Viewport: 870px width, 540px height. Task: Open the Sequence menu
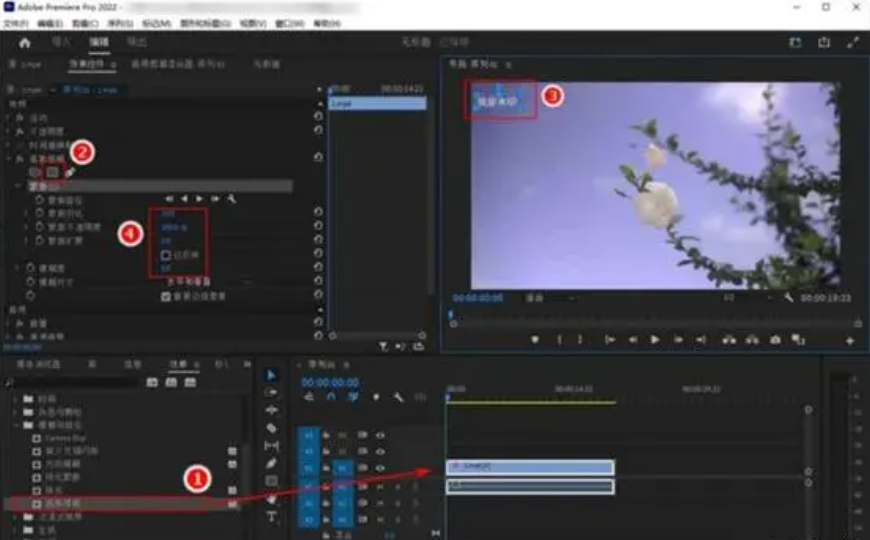pos(120,23)
